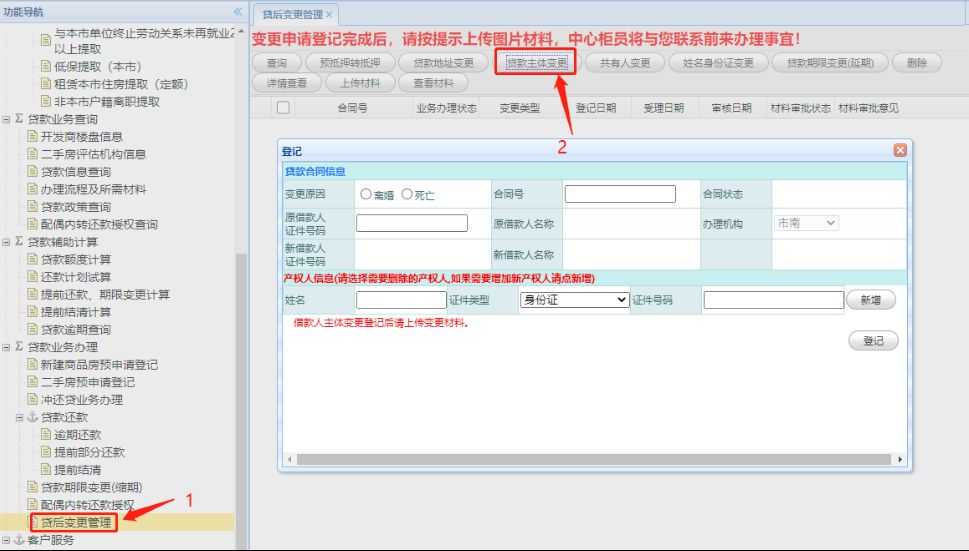This screenshot has height=551, width=969.
Task: Select the 离婚 radio option
Action: pyautogui.click(x=365, y=194)
